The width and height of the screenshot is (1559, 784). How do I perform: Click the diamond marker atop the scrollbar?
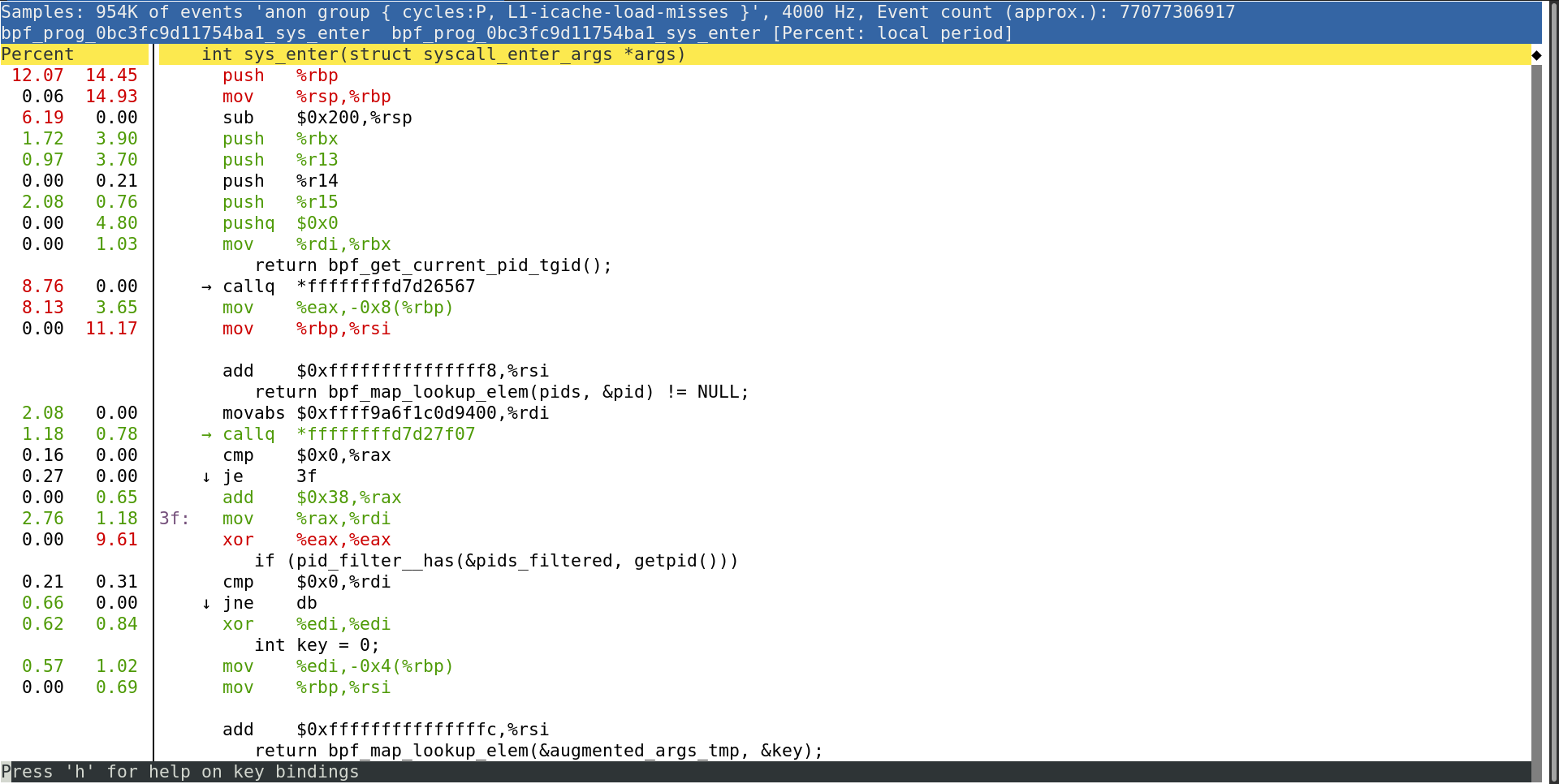coord(1536,55)
